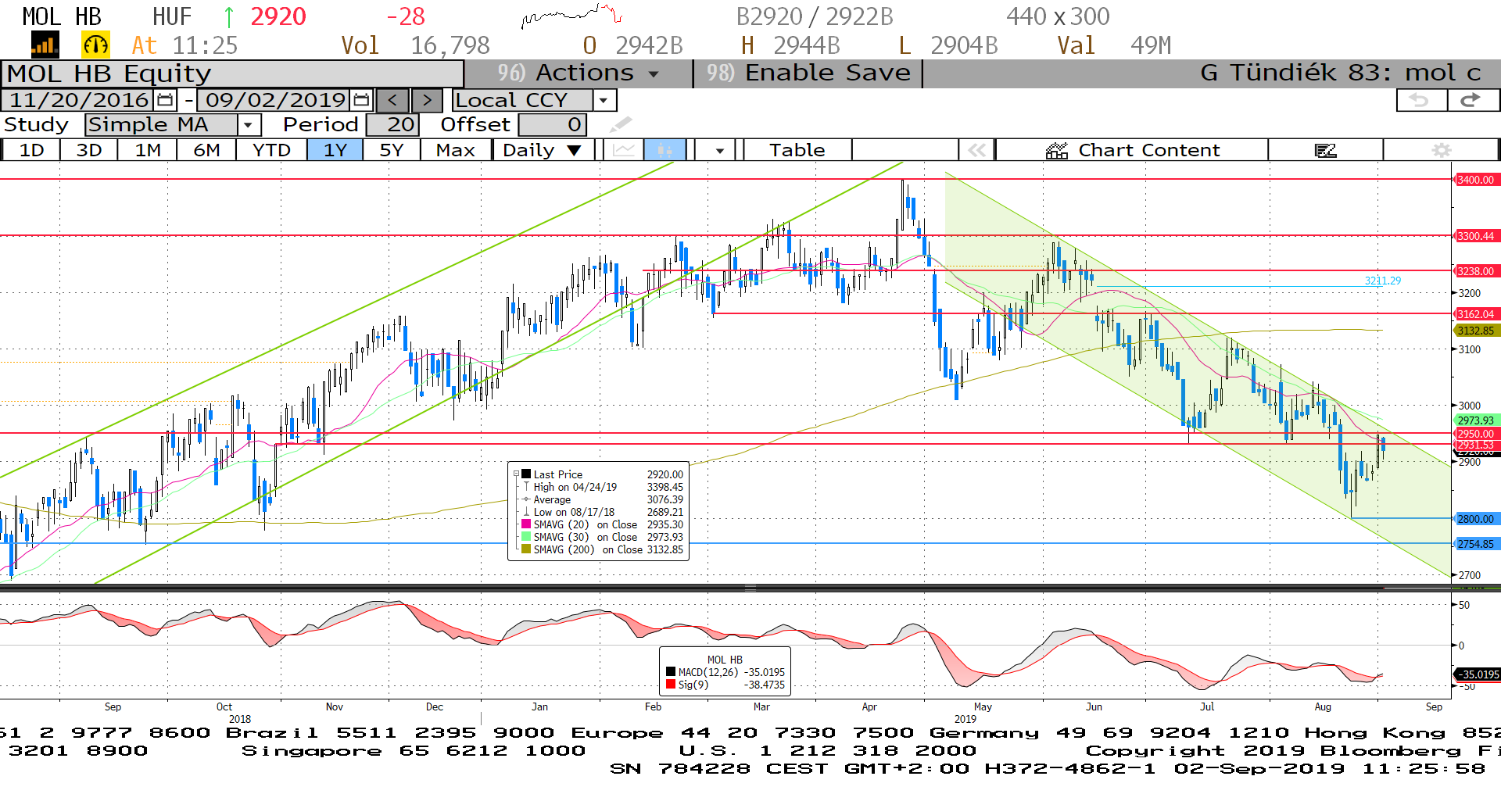Image resolution: width=1501 pixels, height=812 pixels.
Task: Select the 6M range tab
Action: 206,150
